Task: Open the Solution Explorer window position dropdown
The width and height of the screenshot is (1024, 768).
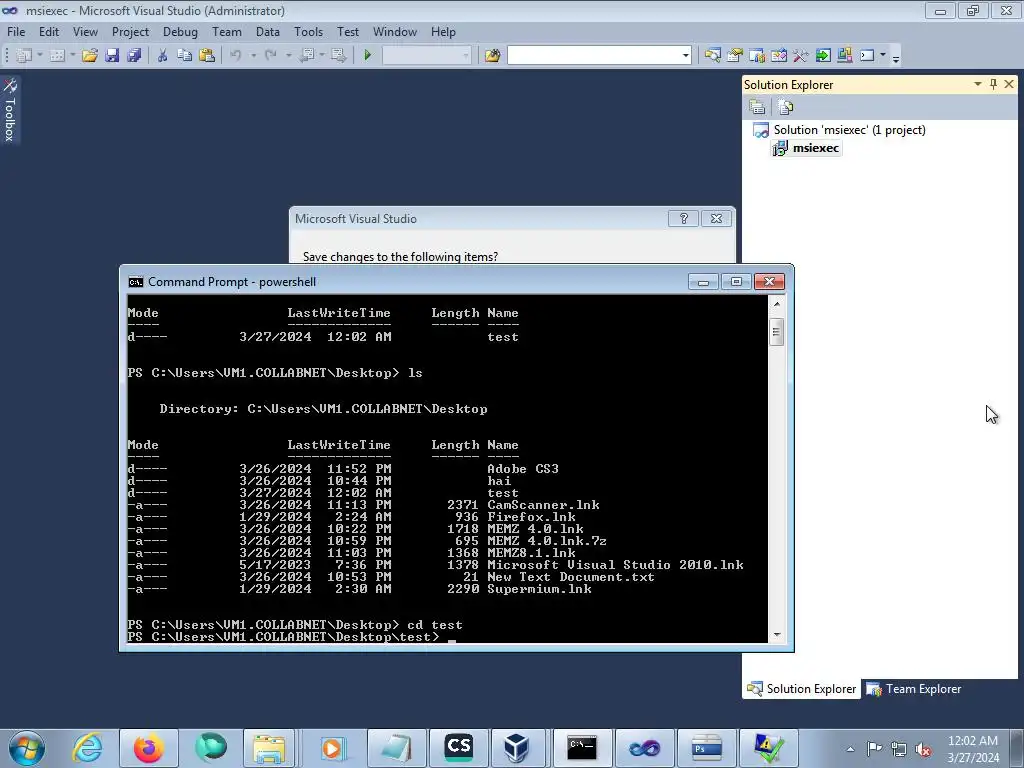Action: pyautogui.click(x=978, y=84)
